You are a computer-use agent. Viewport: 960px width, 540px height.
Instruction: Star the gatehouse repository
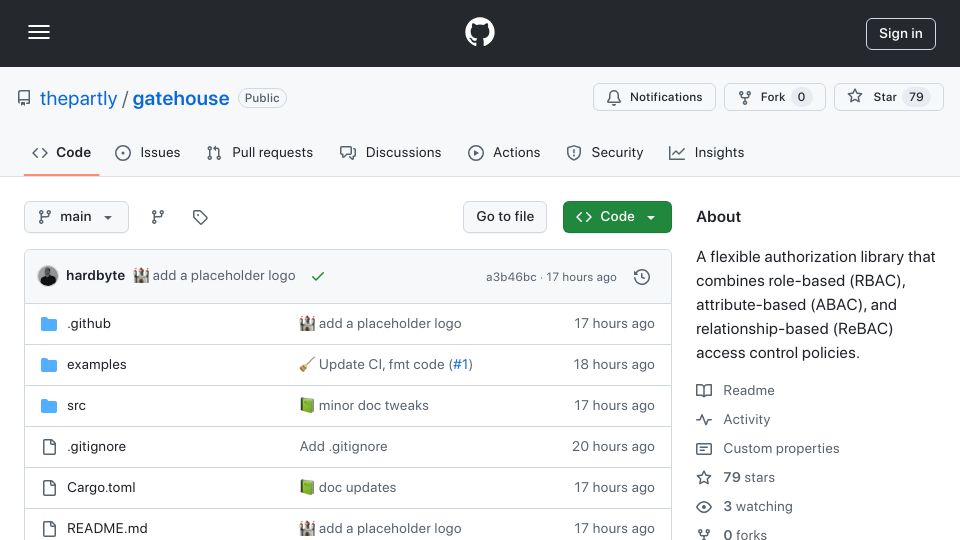coord(888,97)
